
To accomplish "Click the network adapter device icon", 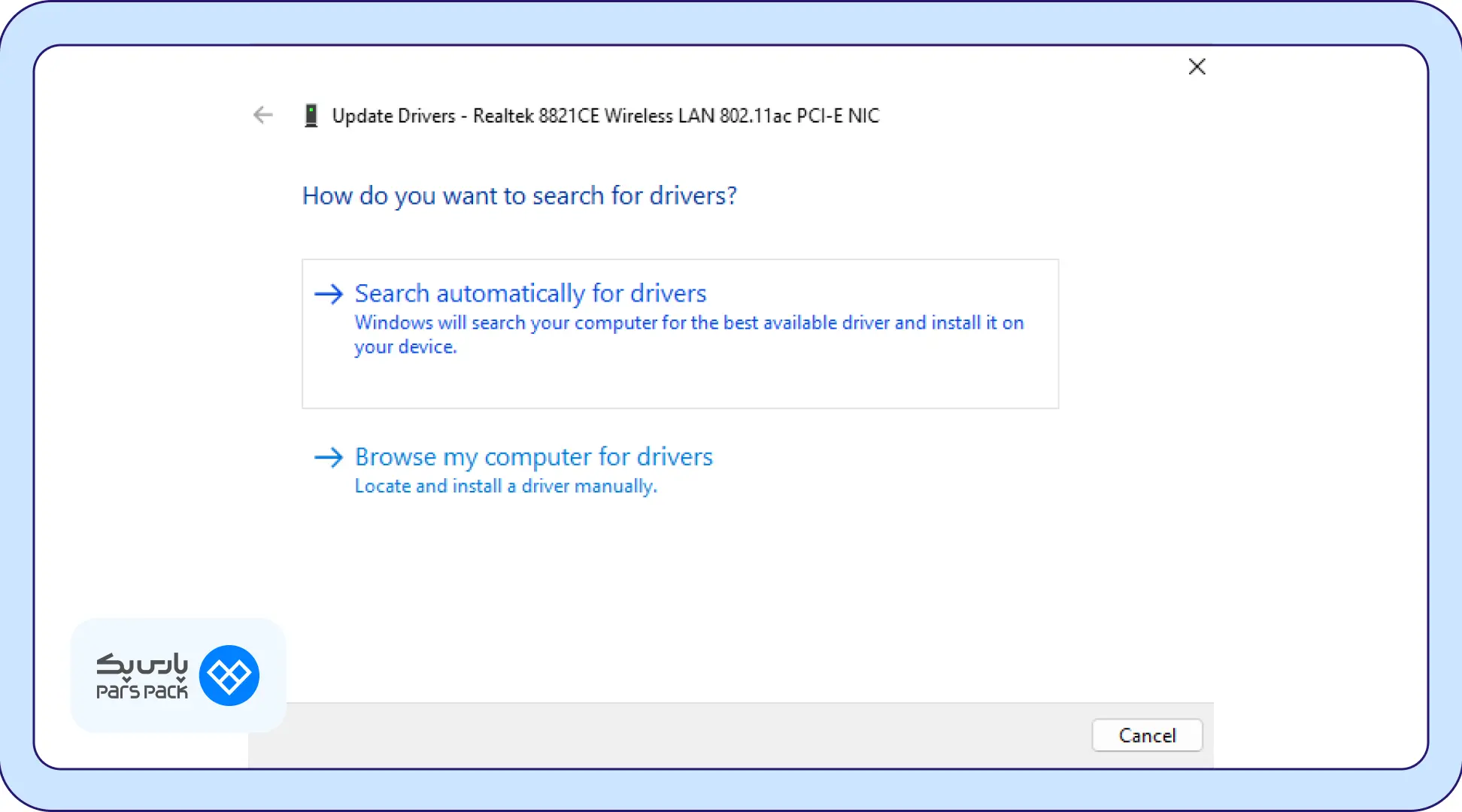I will (311, 116).
